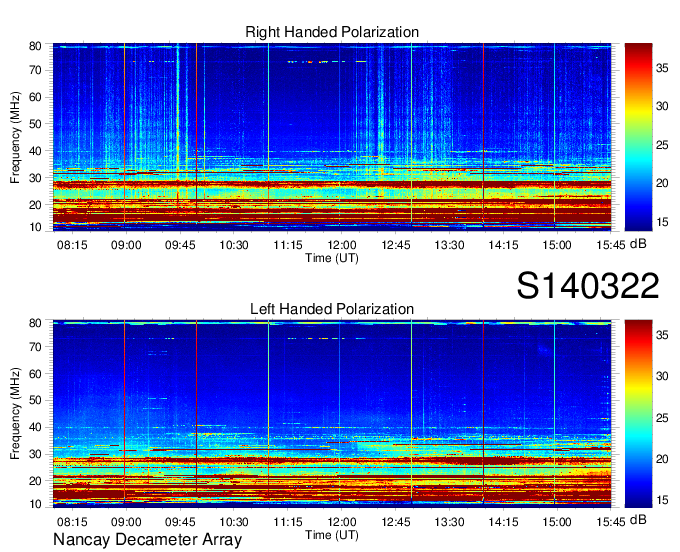Click the 'Right Handed Polarization' title
Screen dimensions: 680x552
coord(332,32)
